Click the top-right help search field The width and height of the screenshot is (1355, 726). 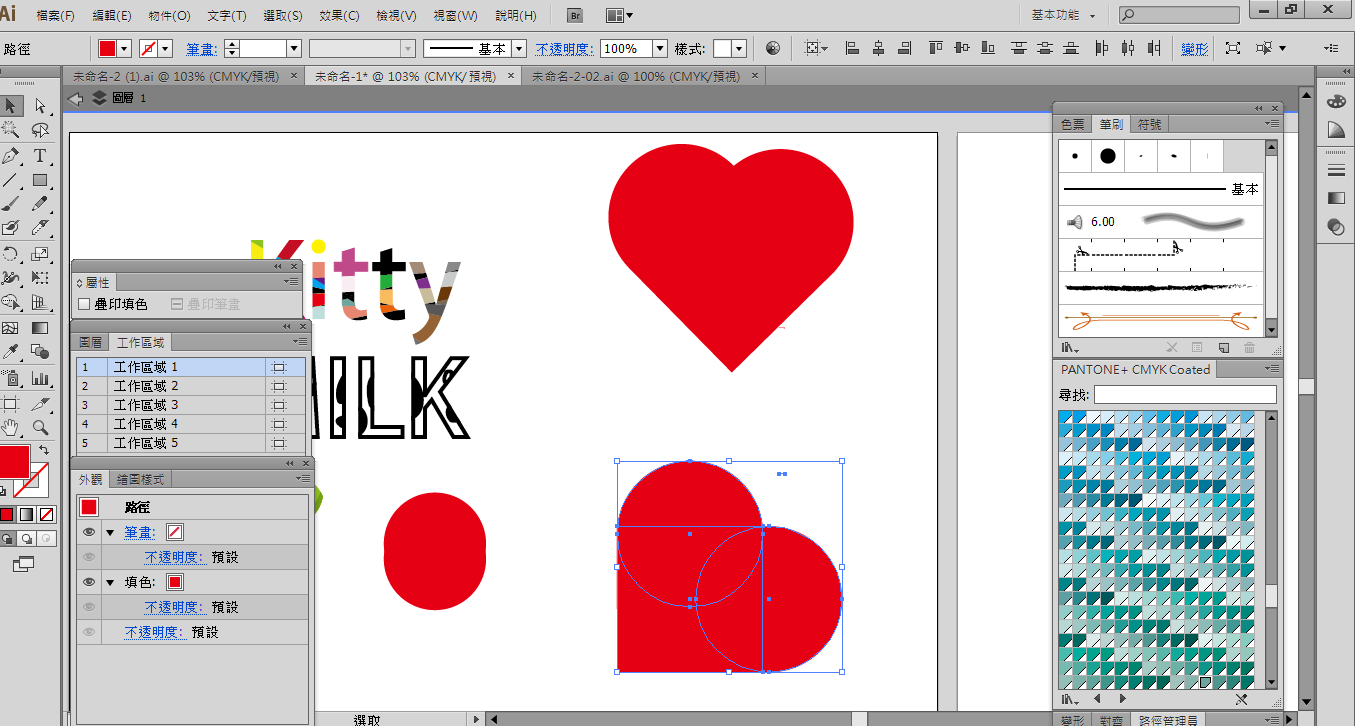pos(1179,15)
